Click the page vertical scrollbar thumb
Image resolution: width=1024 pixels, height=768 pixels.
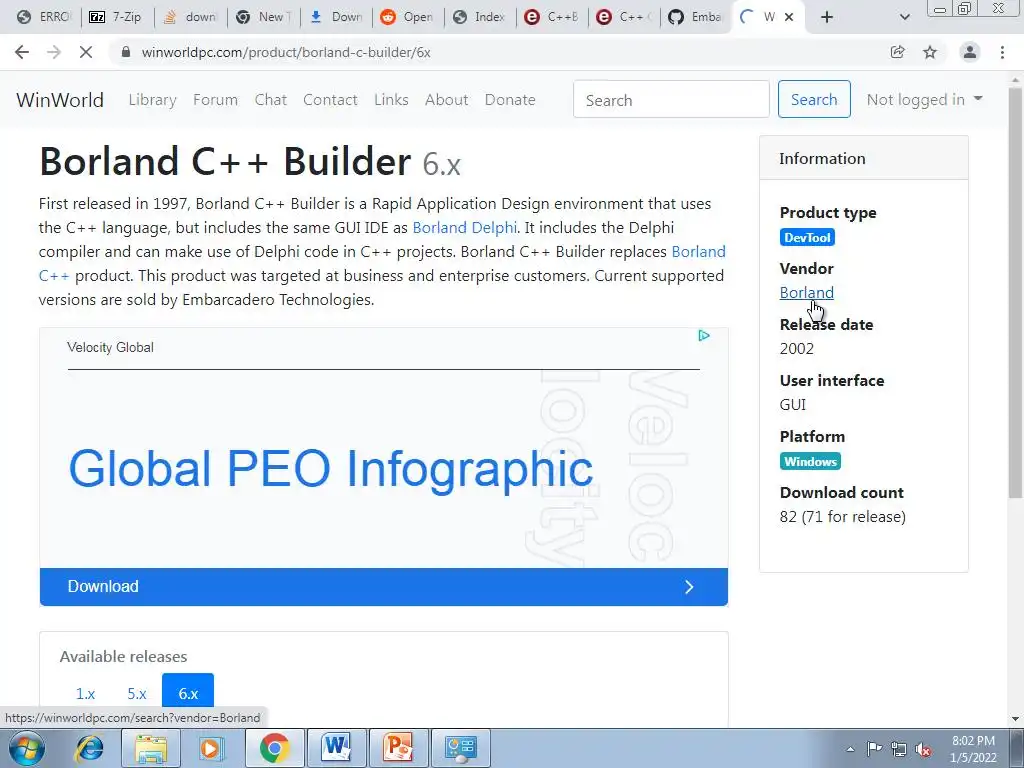(x=1016, y=292)
